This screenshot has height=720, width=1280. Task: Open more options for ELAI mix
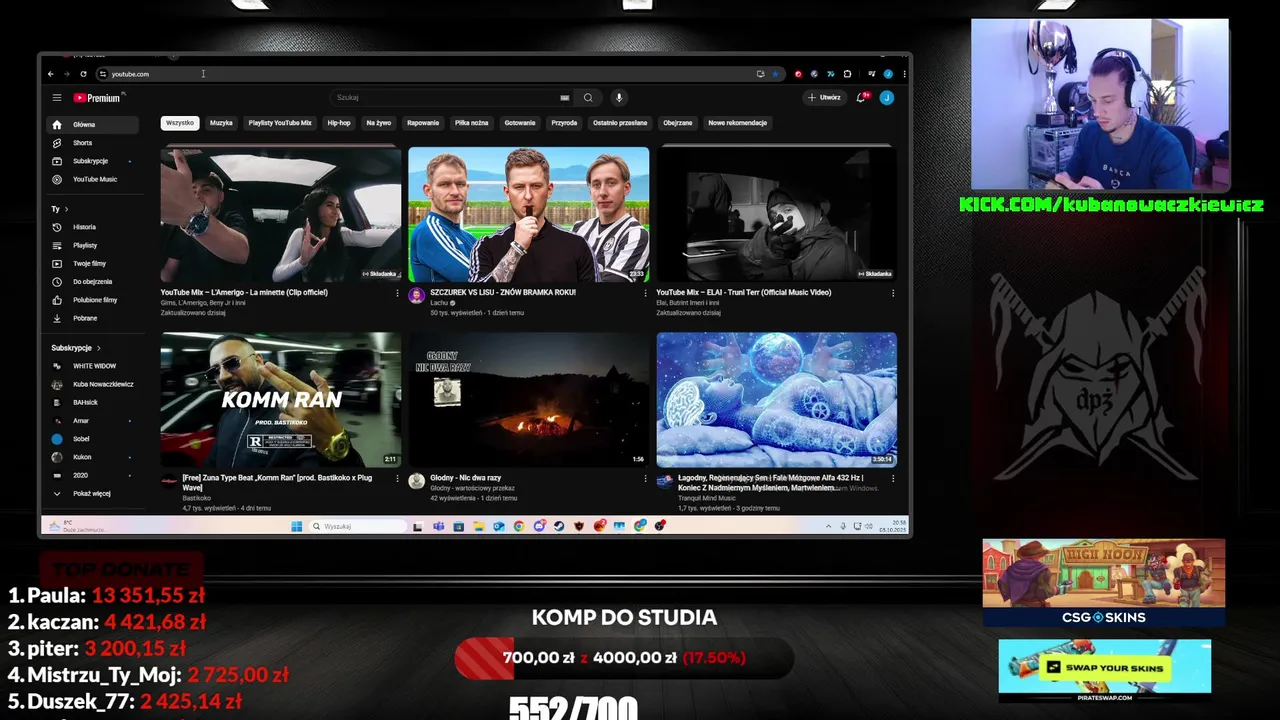pyautogui.click(x=893, y=293)
